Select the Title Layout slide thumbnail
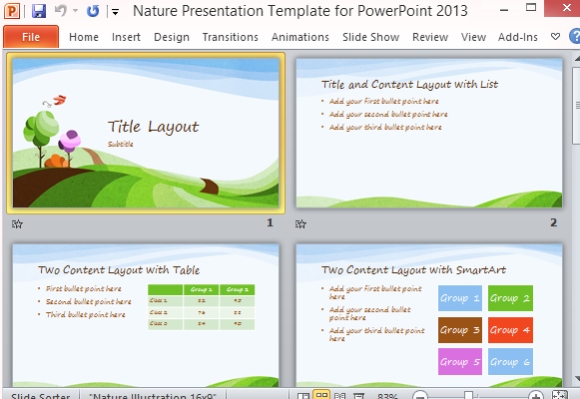 [146, 133]
